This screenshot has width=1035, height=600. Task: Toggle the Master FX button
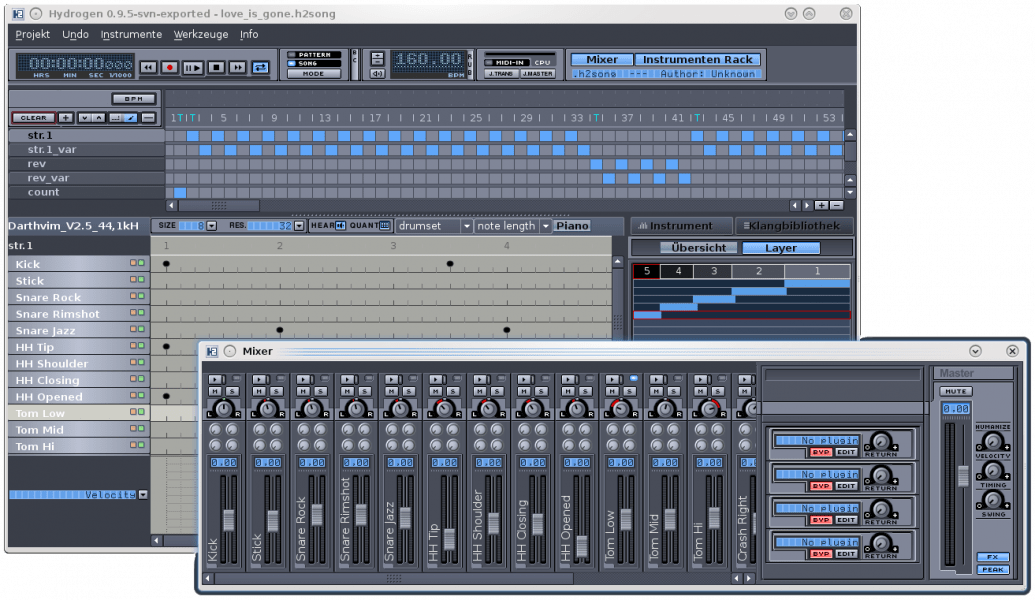(x=993, y=558)
